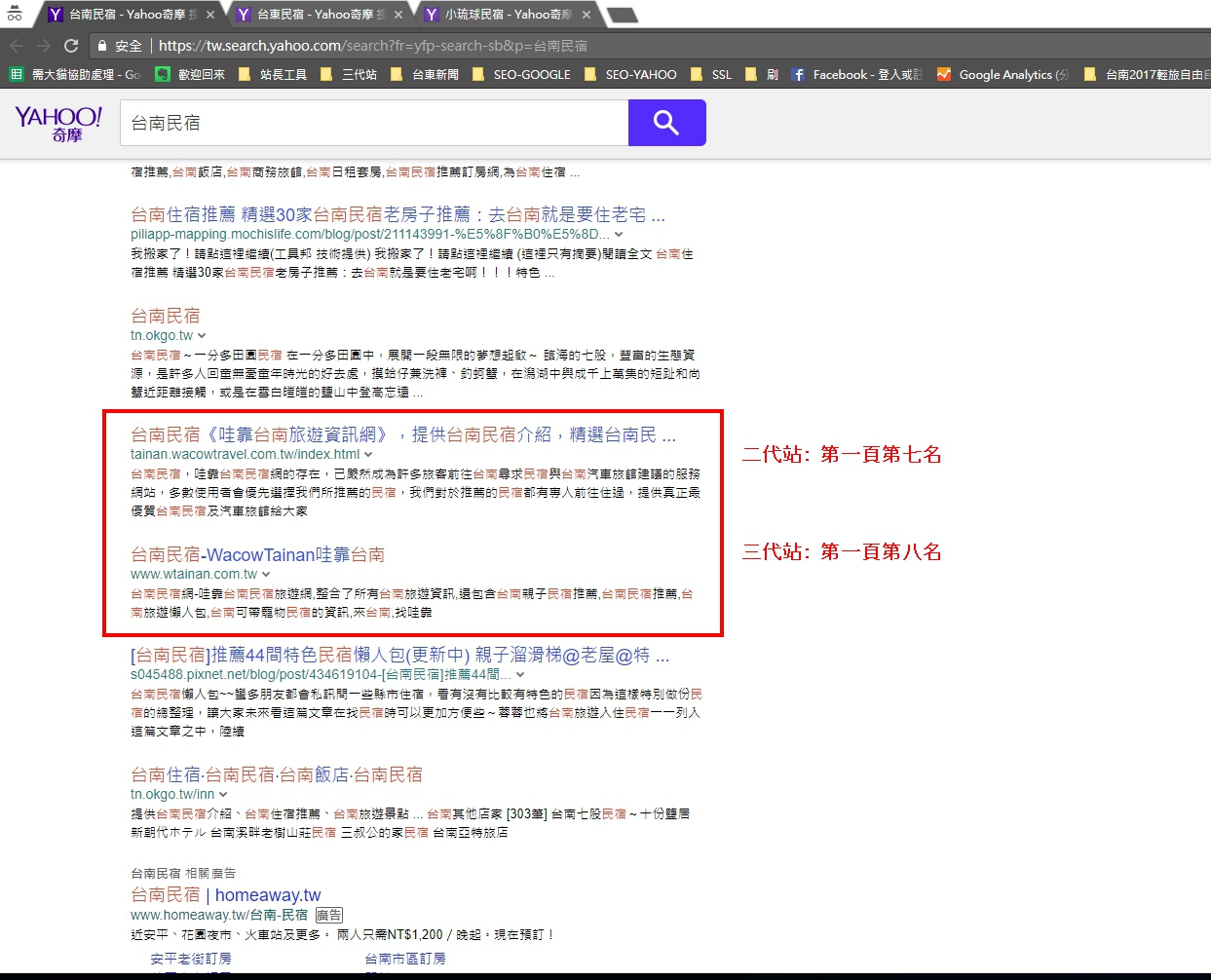The height and width of the screenshot is (980, 1211).
Task: Open the 台東新聞 bookmark folder
Action: coord(424,74)
